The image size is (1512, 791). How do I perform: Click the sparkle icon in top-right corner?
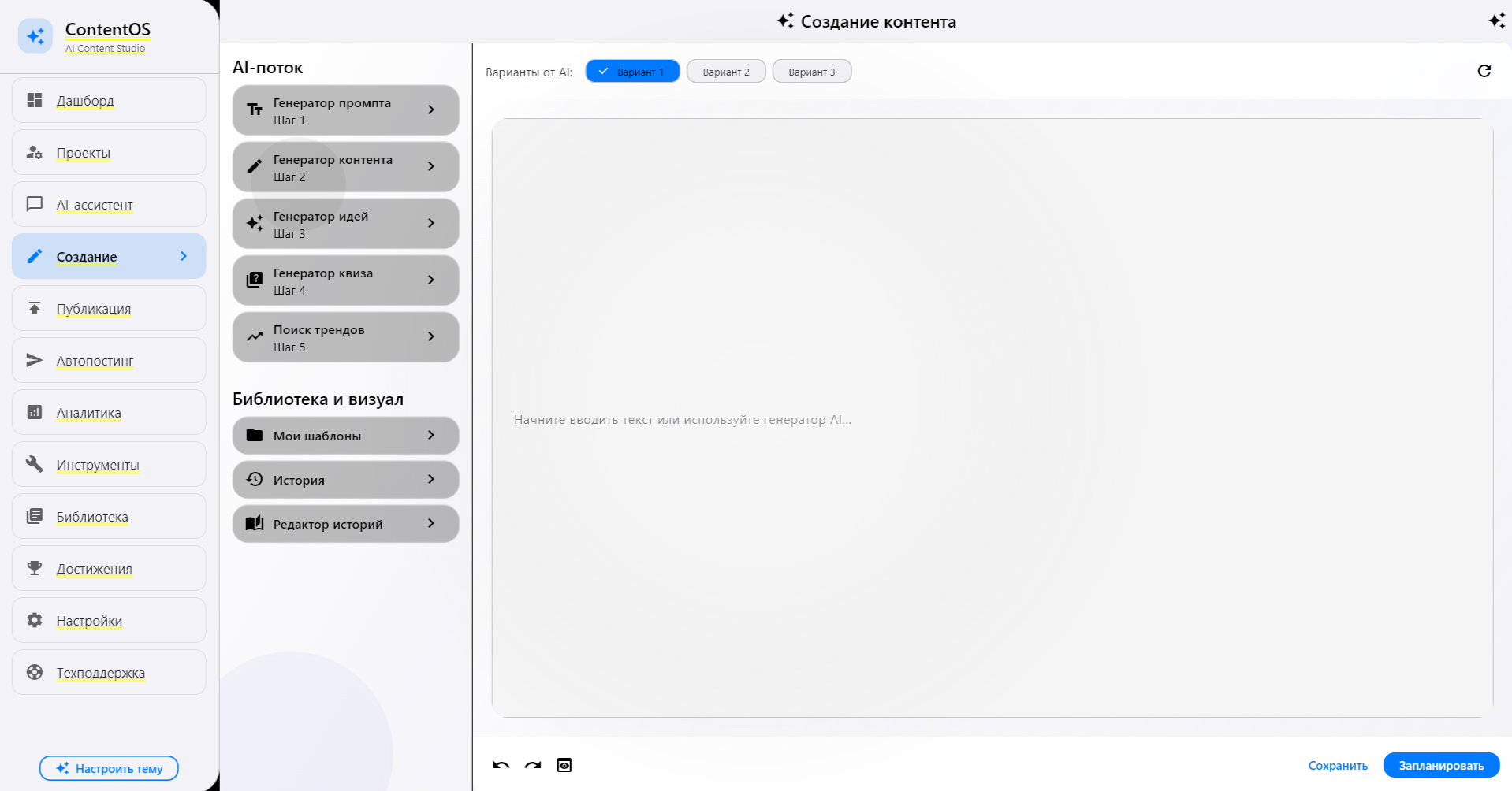pyautogui.click(x=1496, y=21)
